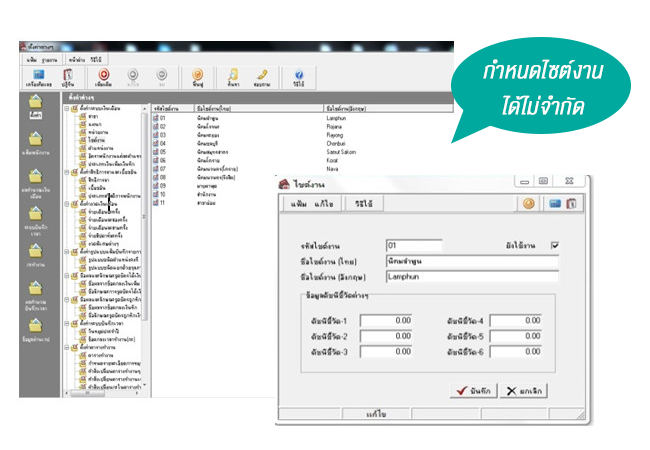Collapse the second group node in the settings tree

click(x=66, y=172)
